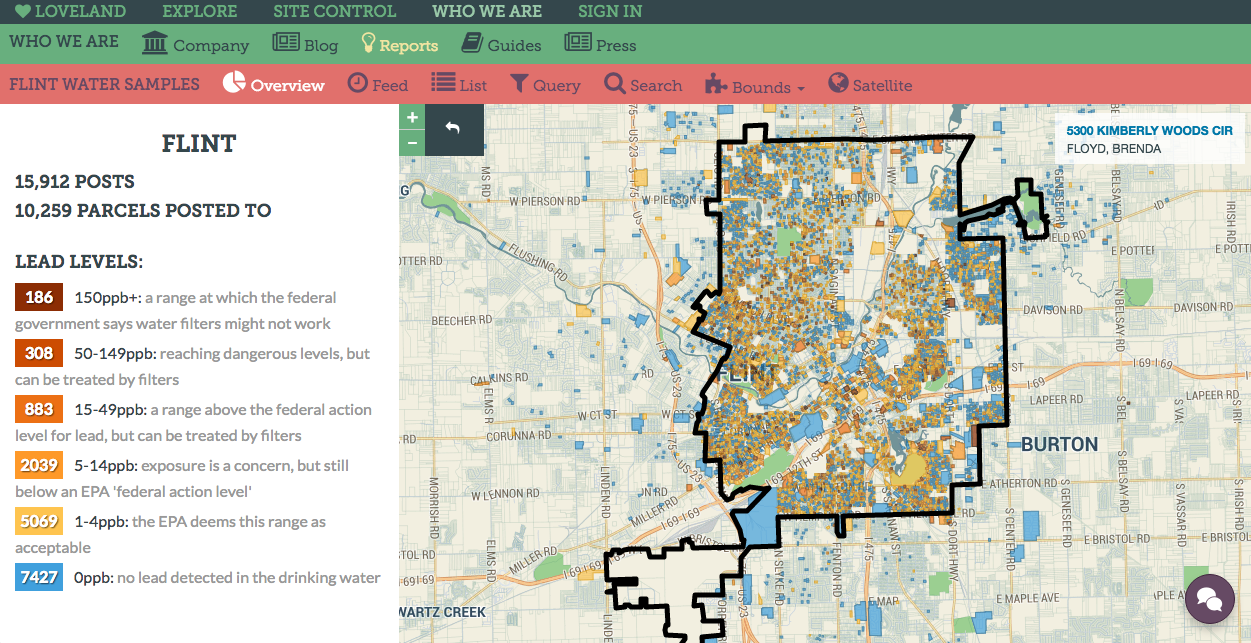The height and width of the screenshot is (643, 1251).
Task: Click the Sign In link
Action: click(x=609, y=12)
